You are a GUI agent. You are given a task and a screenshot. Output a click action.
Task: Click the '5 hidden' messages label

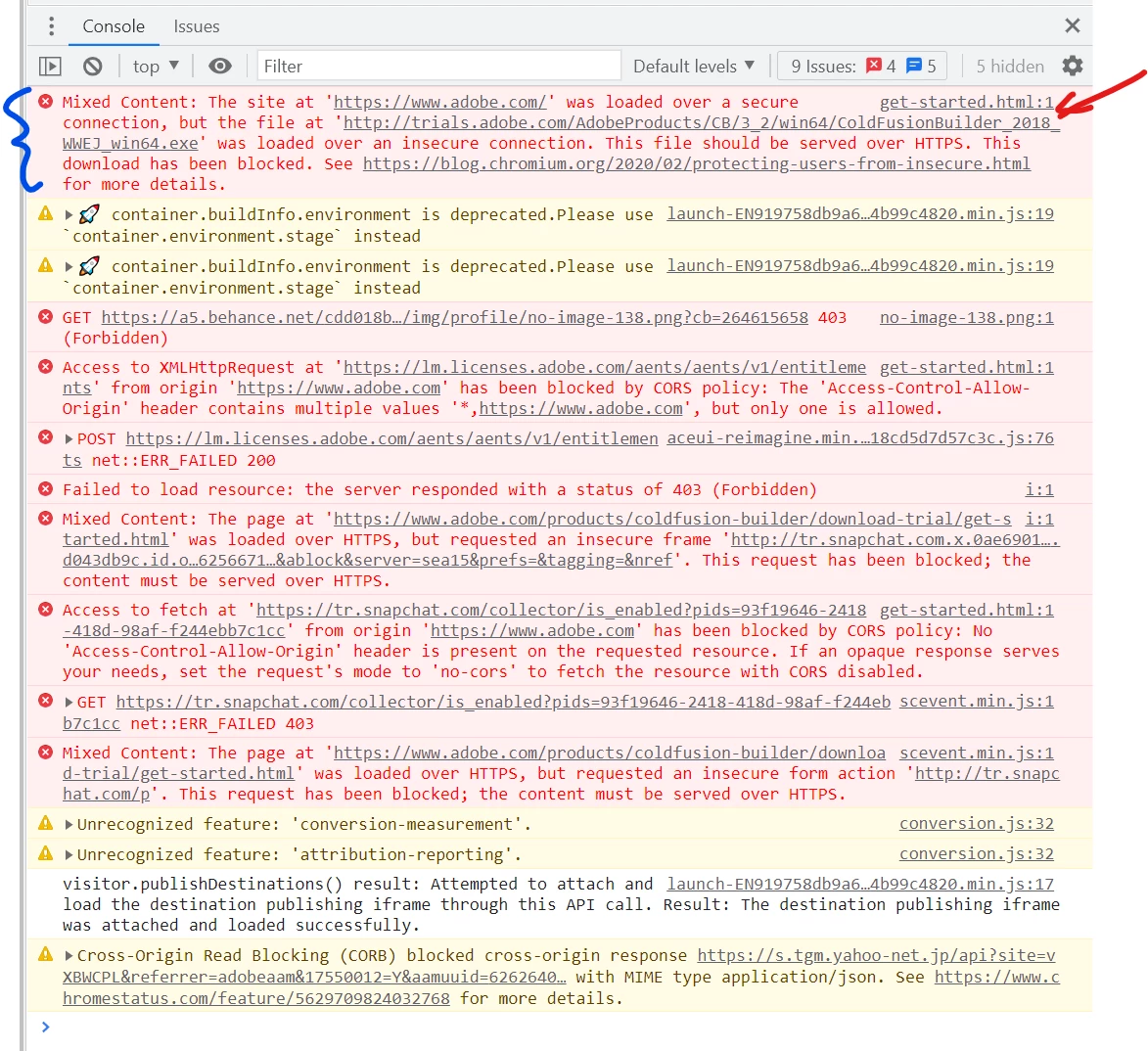point(1010,67)
